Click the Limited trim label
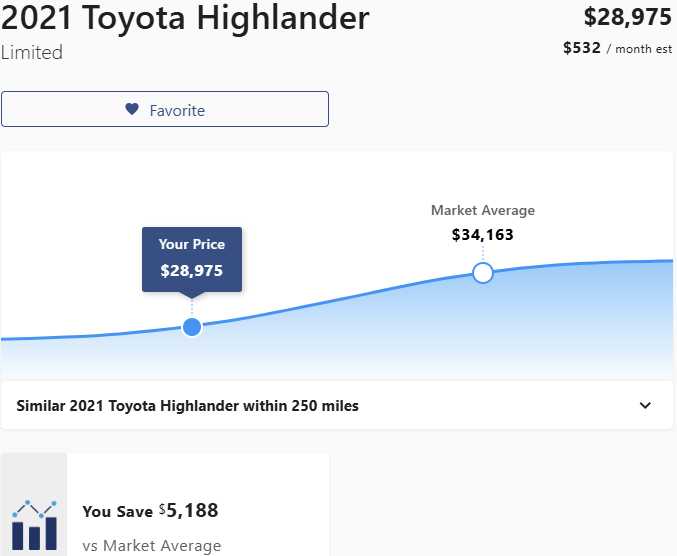This screenshot has width=677, height=556. (x=32, y=52)
